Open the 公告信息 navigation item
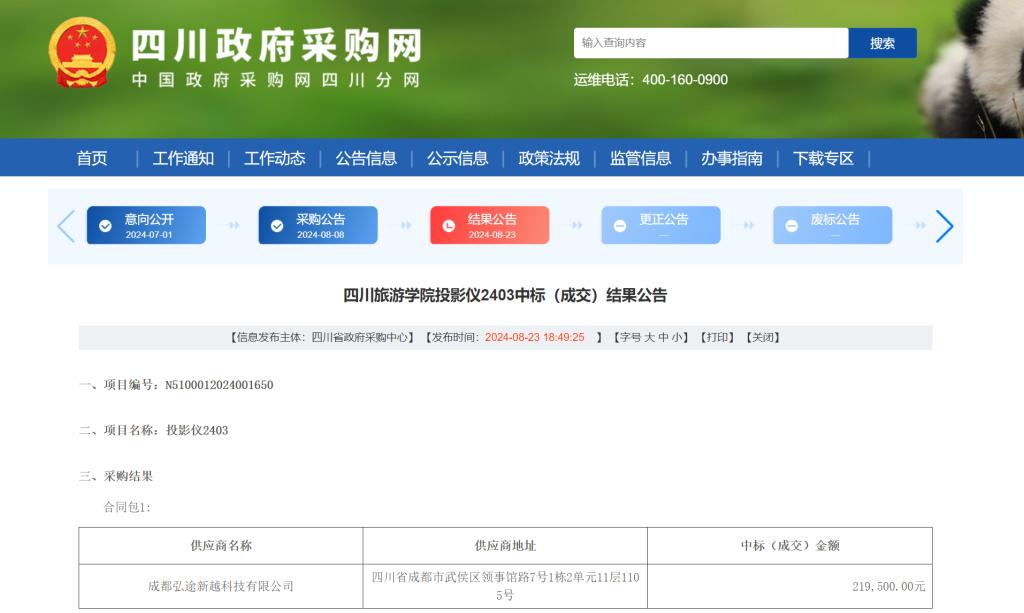The width and height of the screenshot is (1024, 613). tap(366, 158)
